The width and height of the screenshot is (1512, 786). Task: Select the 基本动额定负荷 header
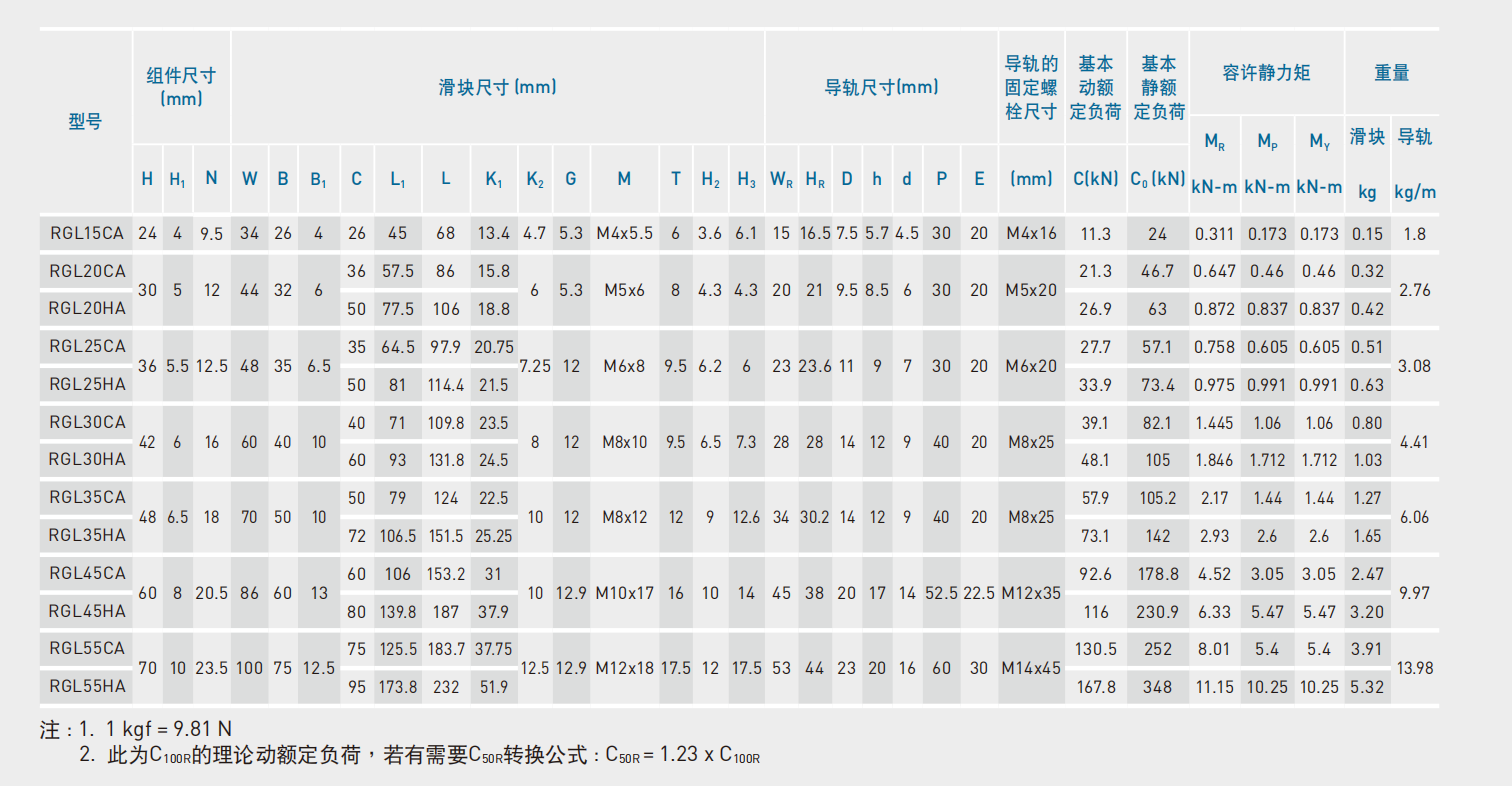pos(1095,87)
